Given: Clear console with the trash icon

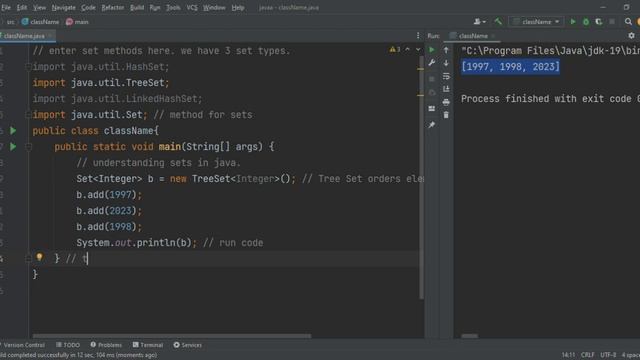Looking at the screenshot, I should click(x=446, y=115).
